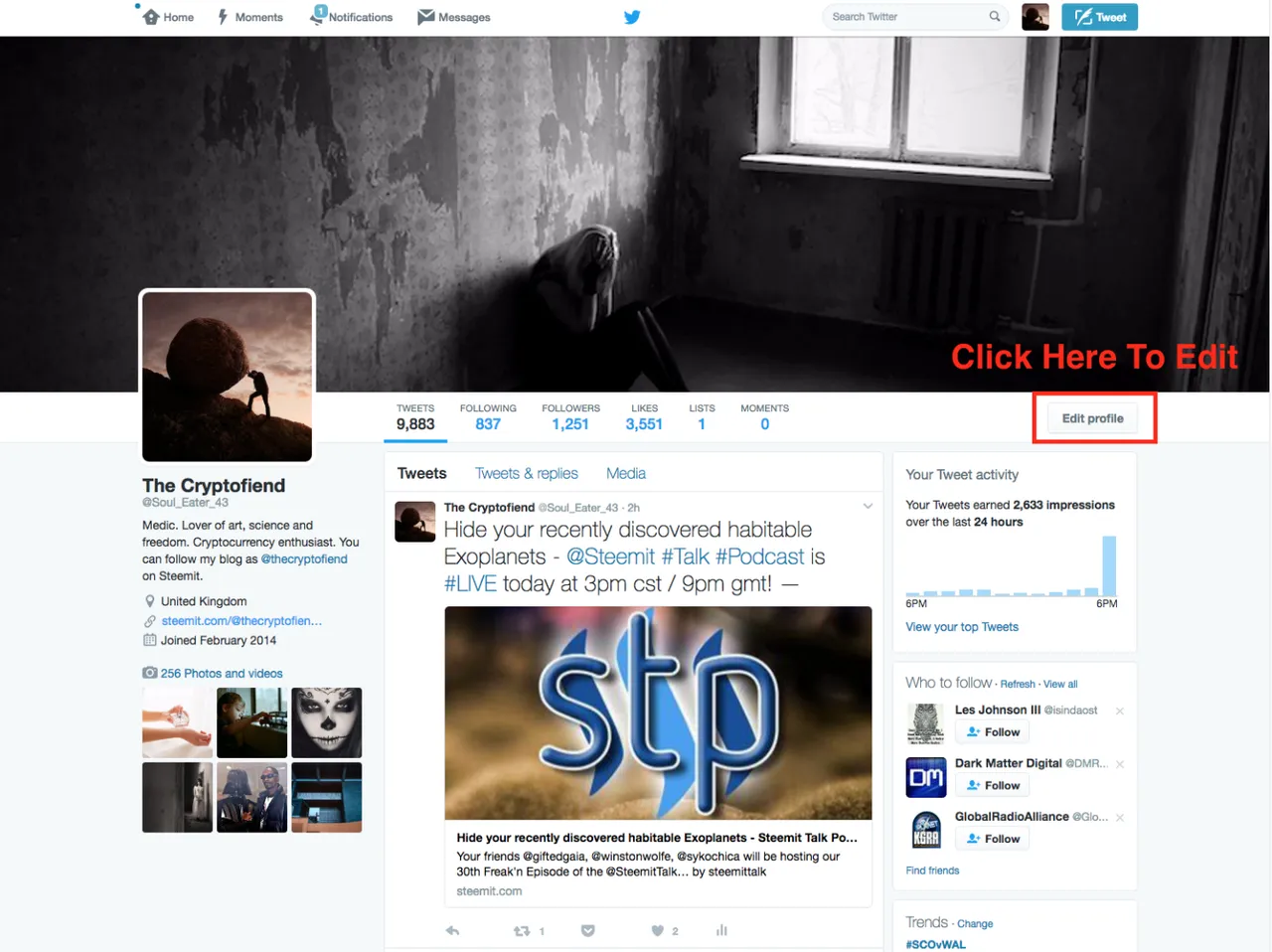Open 256 Photos and videos link
The image size is (1272, 952).
[x=222, y=674]
